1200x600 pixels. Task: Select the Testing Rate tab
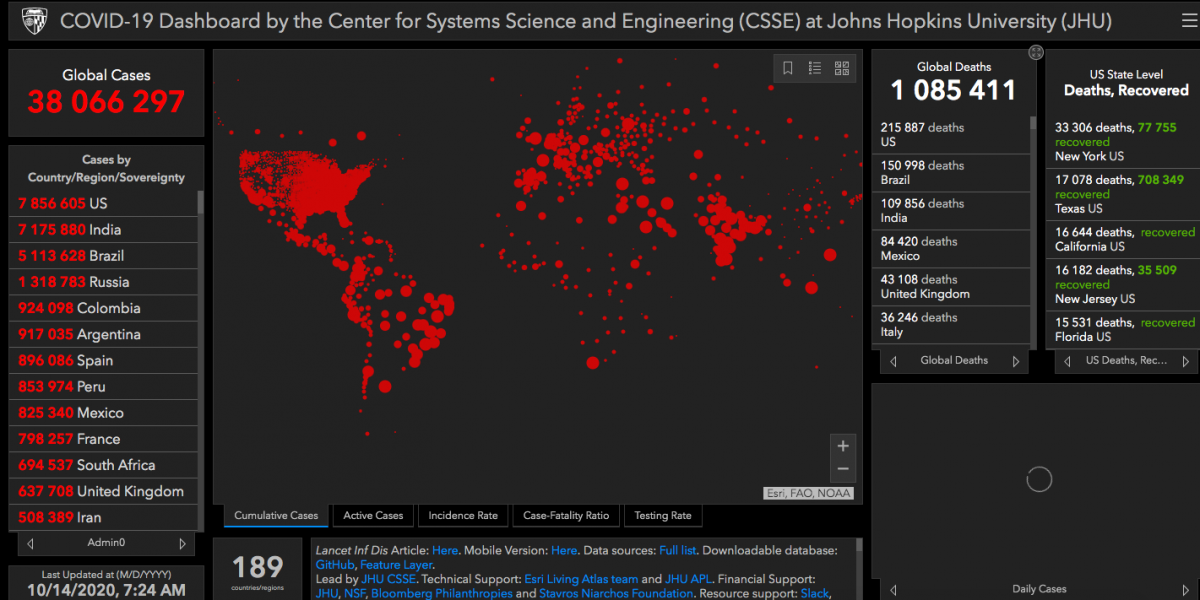pos(662,516)
